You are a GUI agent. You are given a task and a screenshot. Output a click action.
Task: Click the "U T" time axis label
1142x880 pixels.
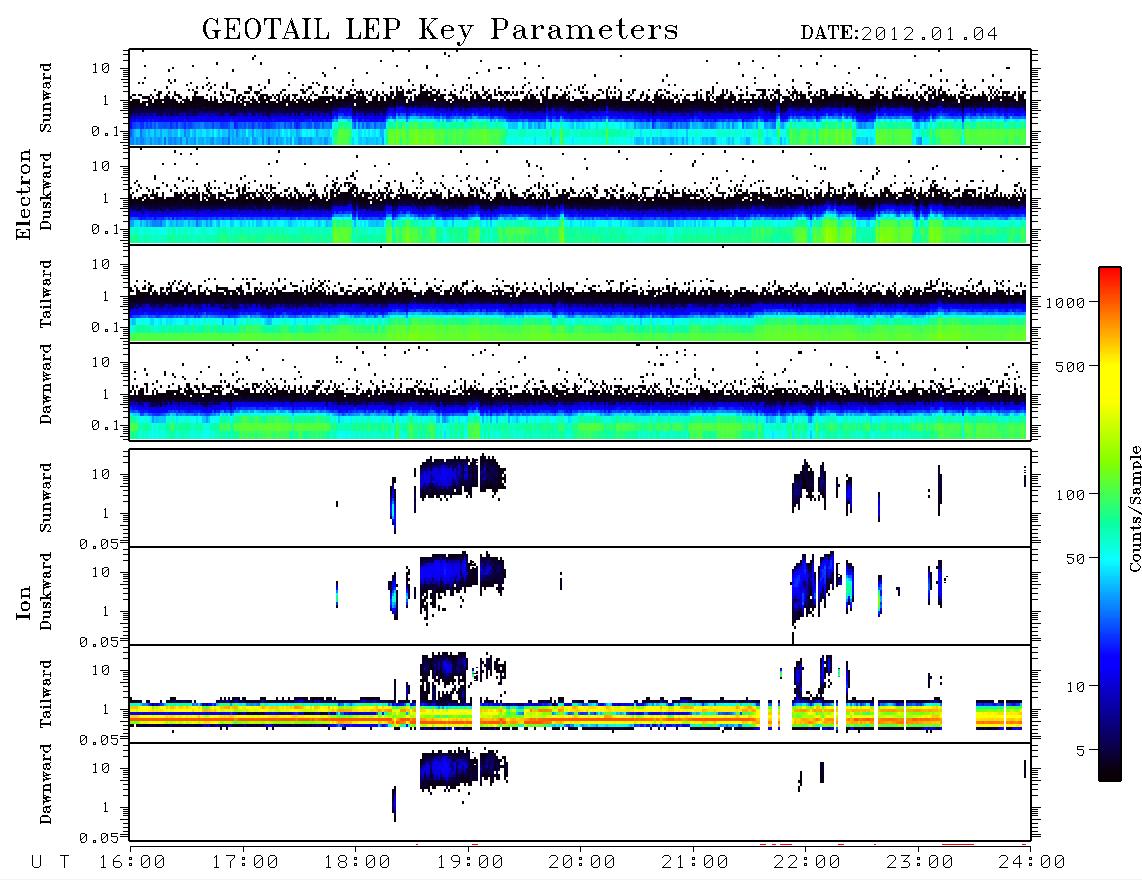point(50,863)
